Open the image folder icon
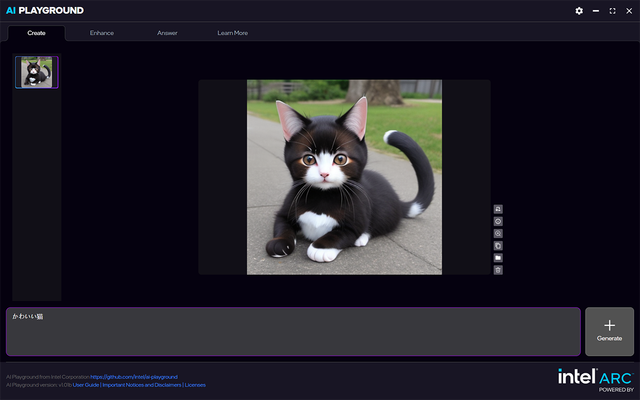The height and width of the screenshot is (400, 640). tap(498, 257)
